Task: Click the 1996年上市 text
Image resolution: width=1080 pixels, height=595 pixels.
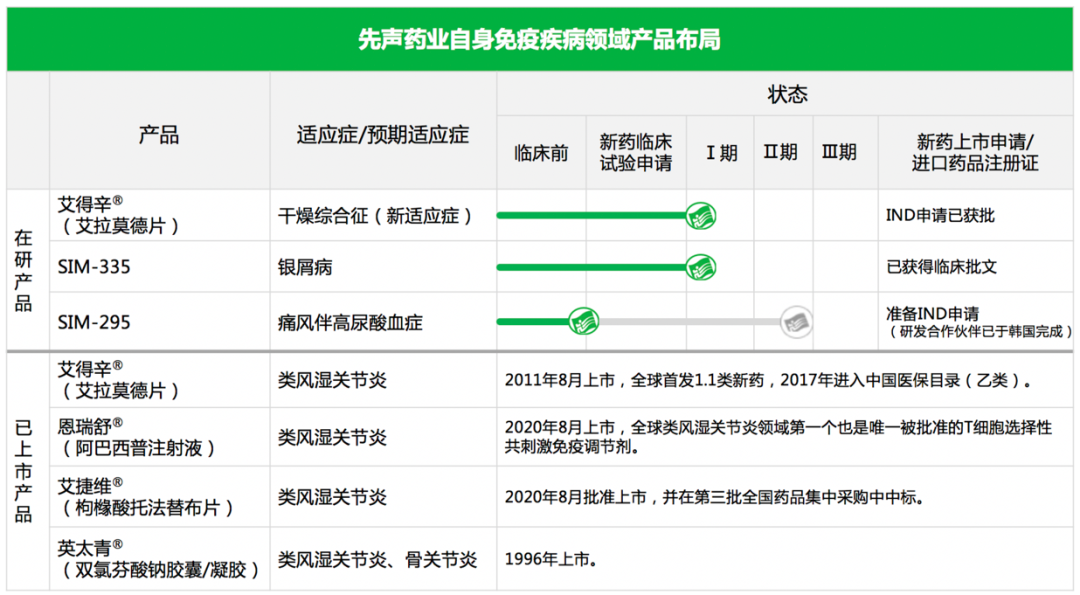Action: click(x=550, y=559)
